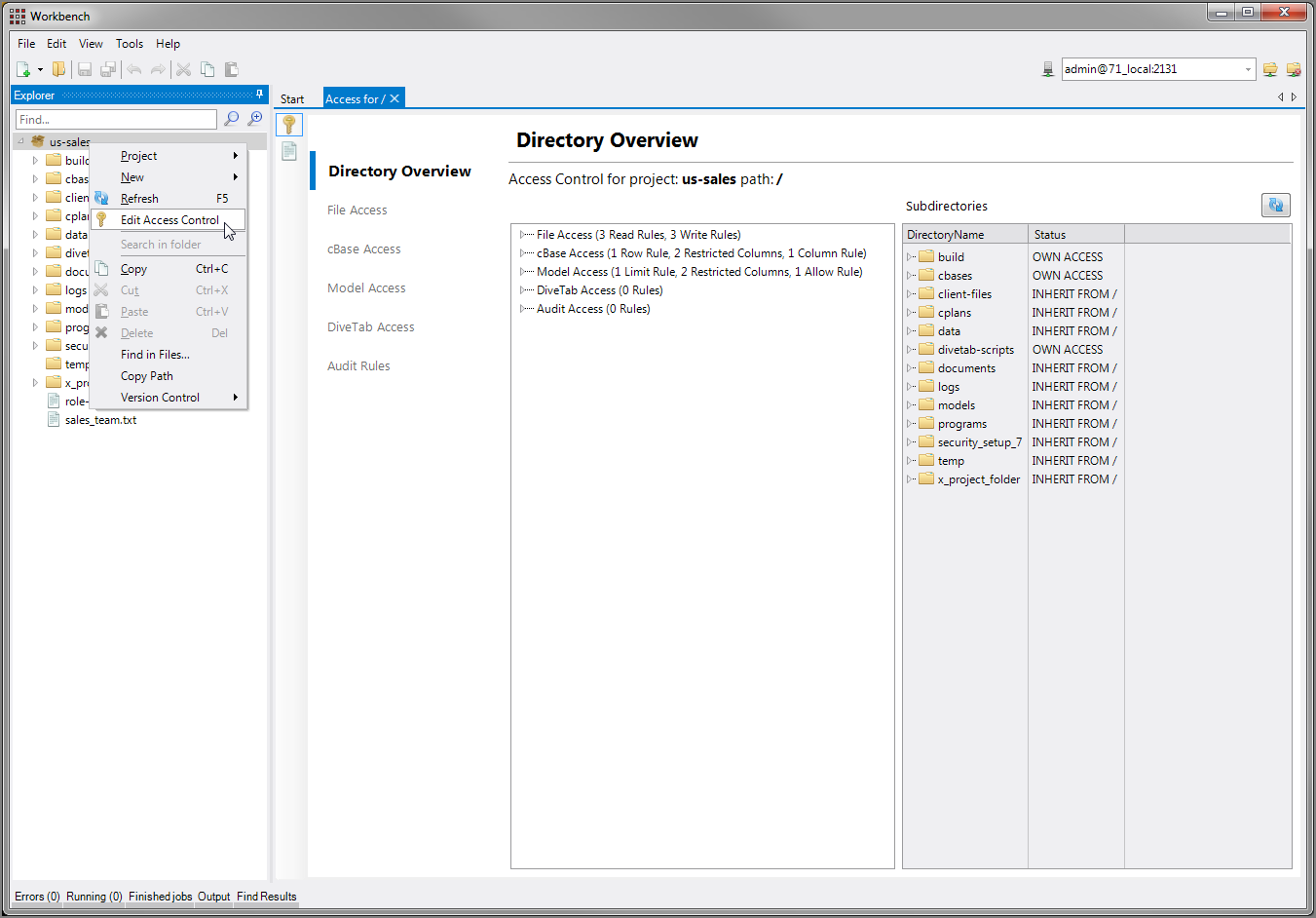The image size is (1316, 918).
Task: Toggle the pin on the Explorer panel
Action: [261, 95]
